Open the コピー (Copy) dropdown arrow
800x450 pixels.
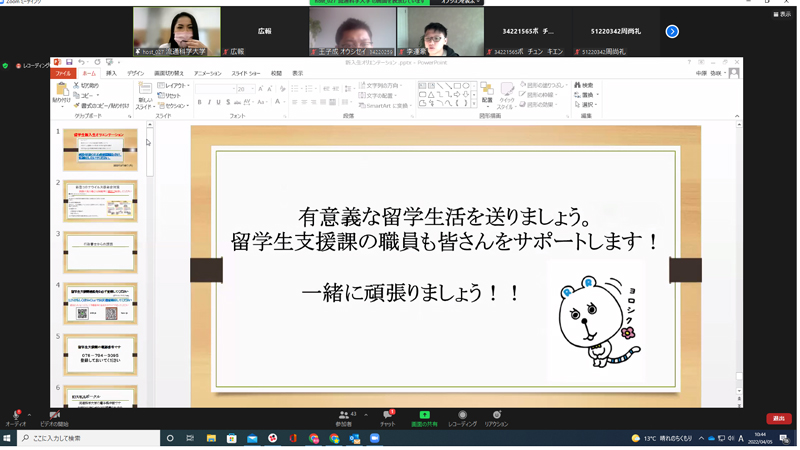coord(97,95)
